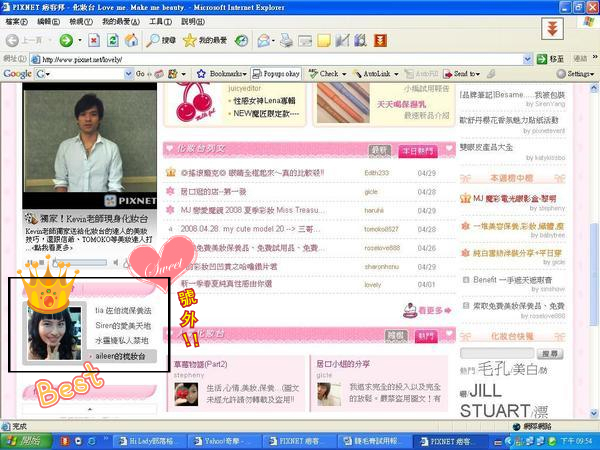Open the Windows 開始 Start button
The image size is (600, 450).
[x=26, y=441]
